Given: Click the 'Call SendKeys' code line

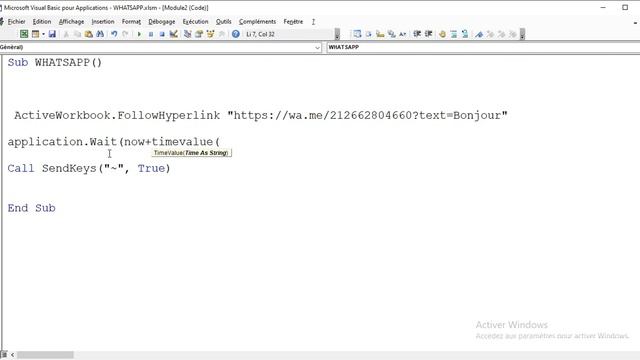Looking at the screenshot, I should click(x=89, y=168).
